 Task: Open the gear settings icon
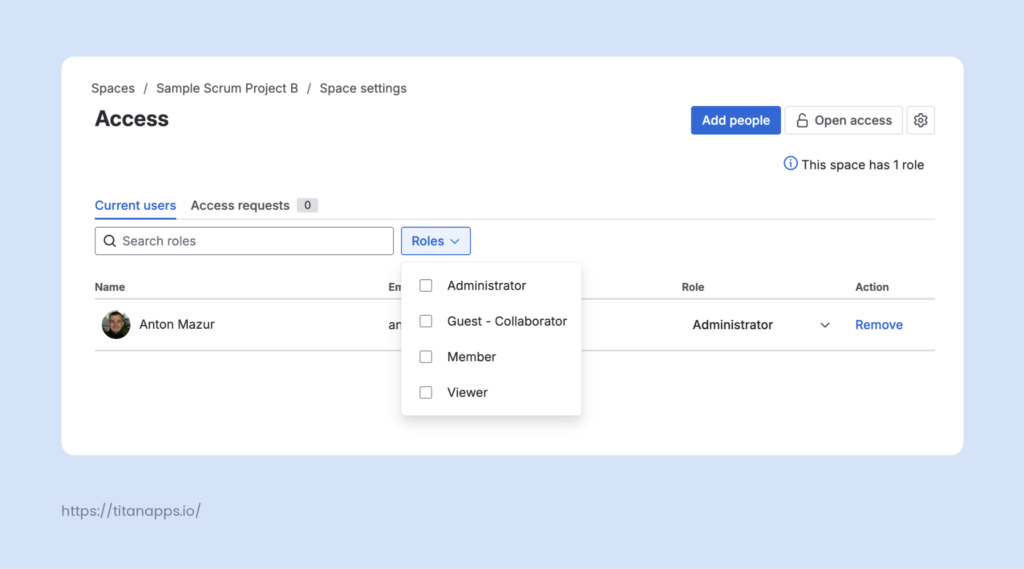pyautogui.click(x=920, y=120)
